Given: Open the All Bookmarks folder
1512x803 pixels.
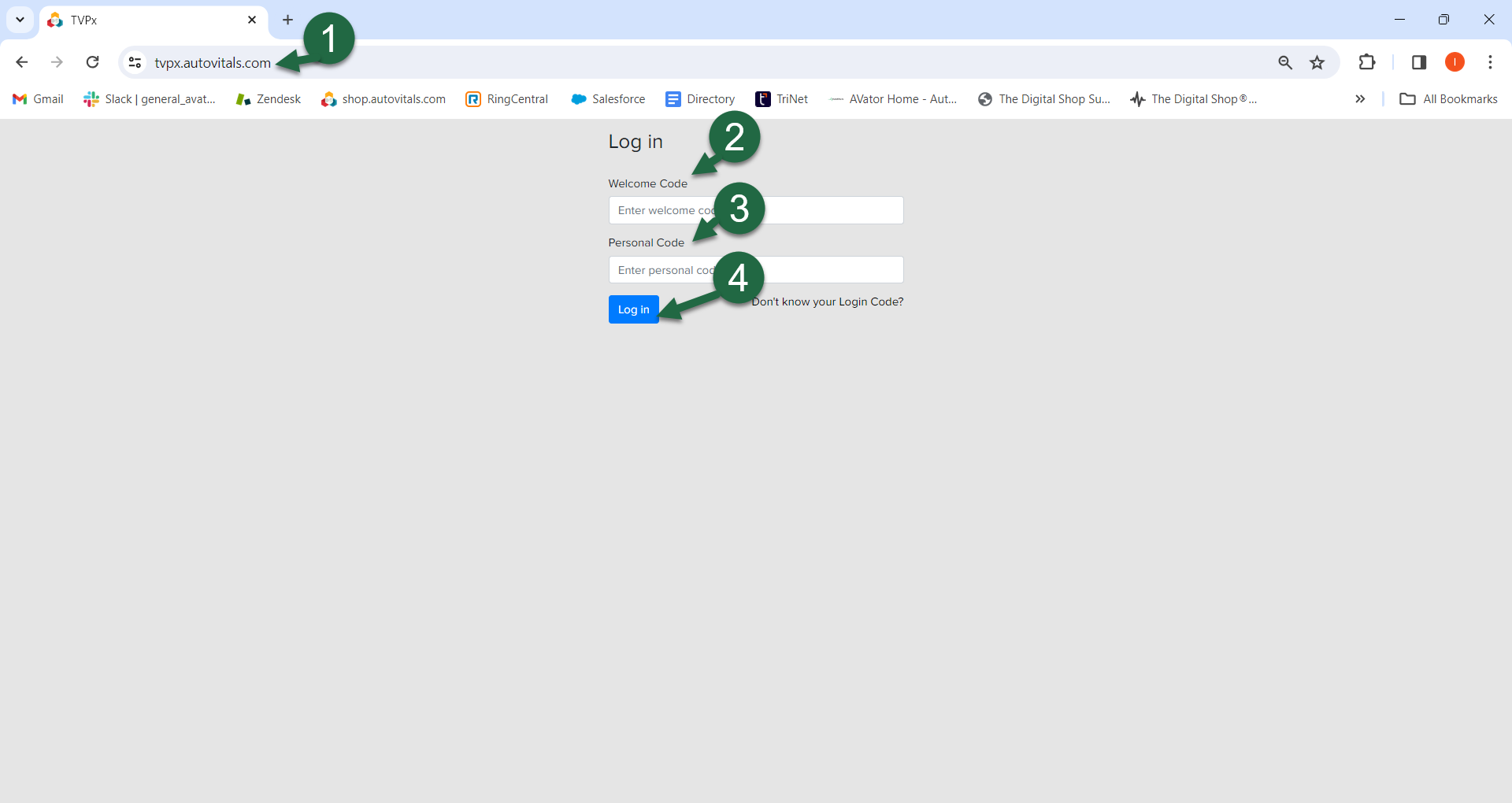Looking at the screenshot, I should click(1448, 99).
